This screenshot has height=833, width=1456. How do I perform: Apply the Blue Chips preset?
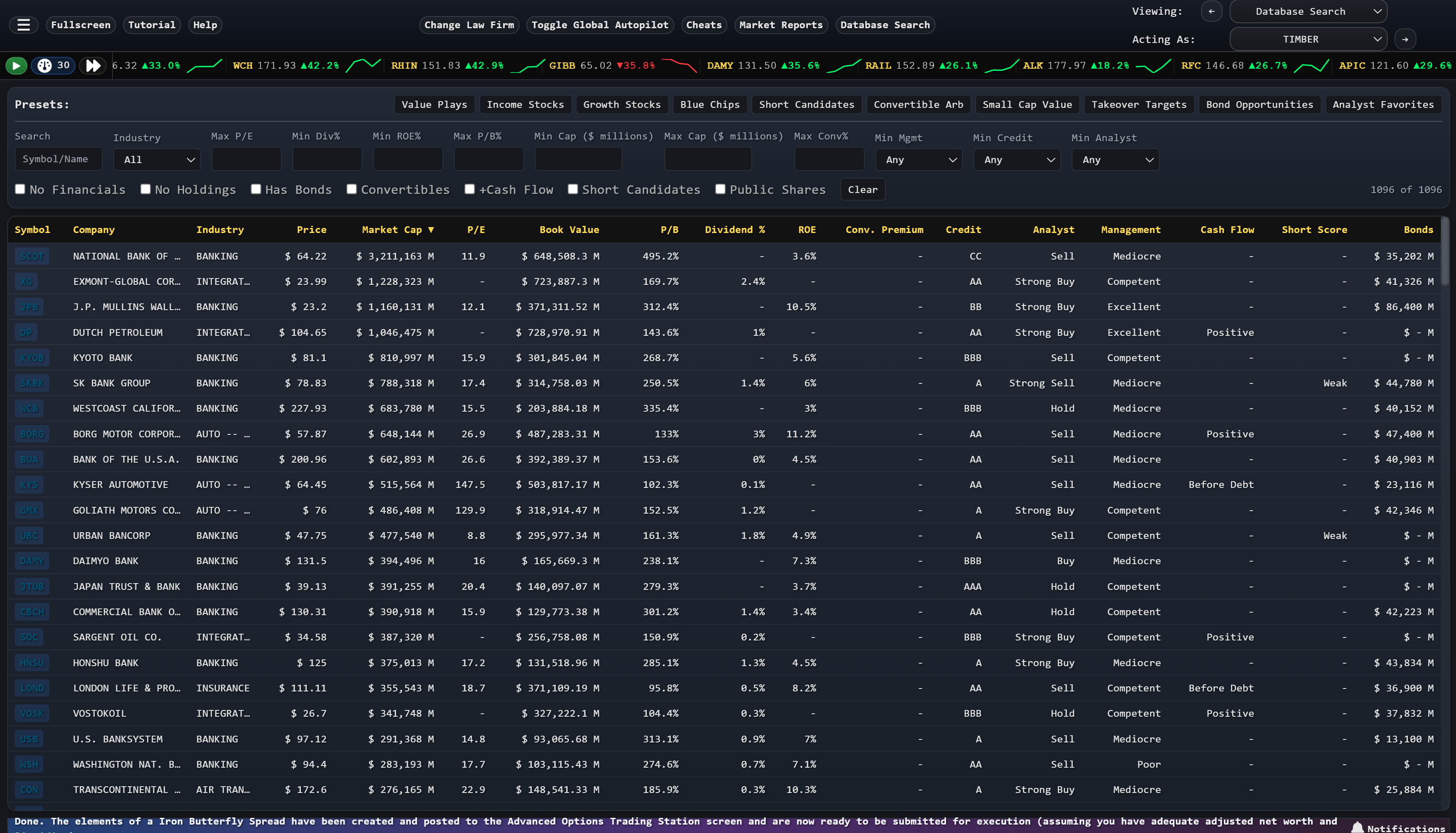pos(709,104)
